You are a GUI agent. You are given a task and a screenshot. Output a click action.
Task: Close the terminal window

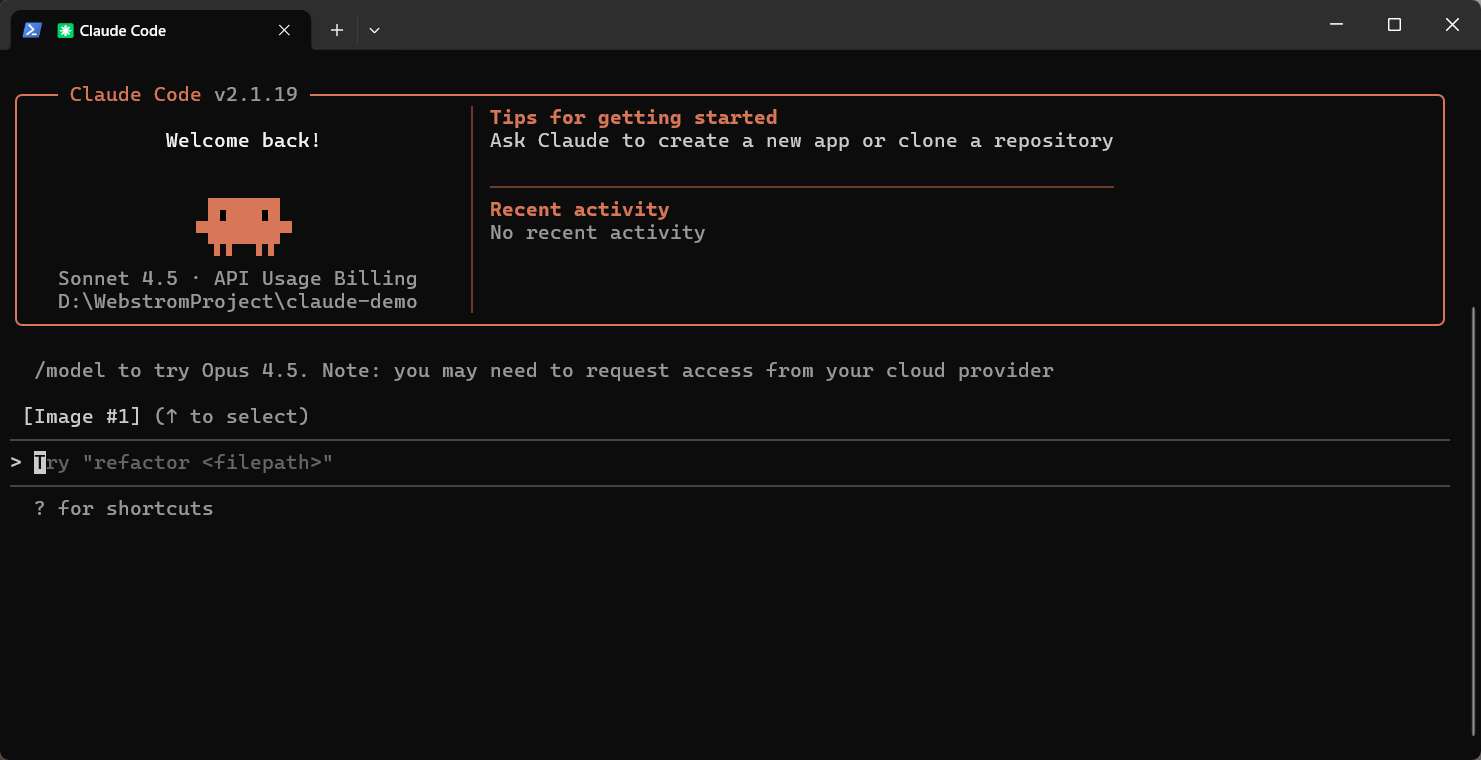pos(1452,25)
